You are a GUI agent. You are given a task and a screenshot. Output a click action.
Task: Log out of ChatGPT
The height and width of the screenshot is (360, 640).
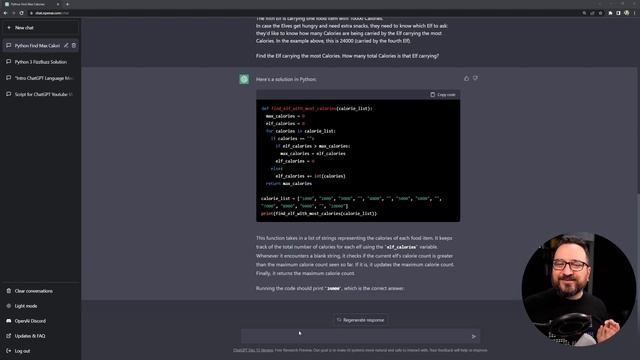coord(40,351)
